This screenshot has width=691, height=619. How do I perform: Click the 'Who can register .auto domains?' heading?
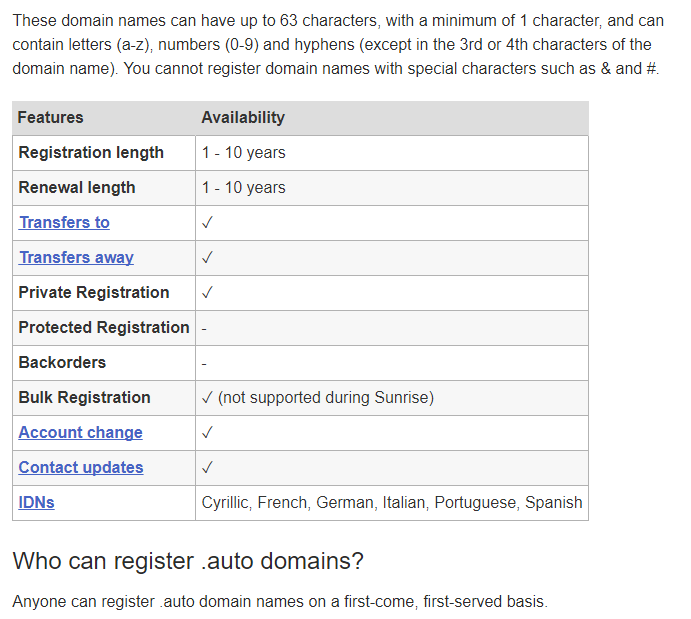(x=188, y=561)
